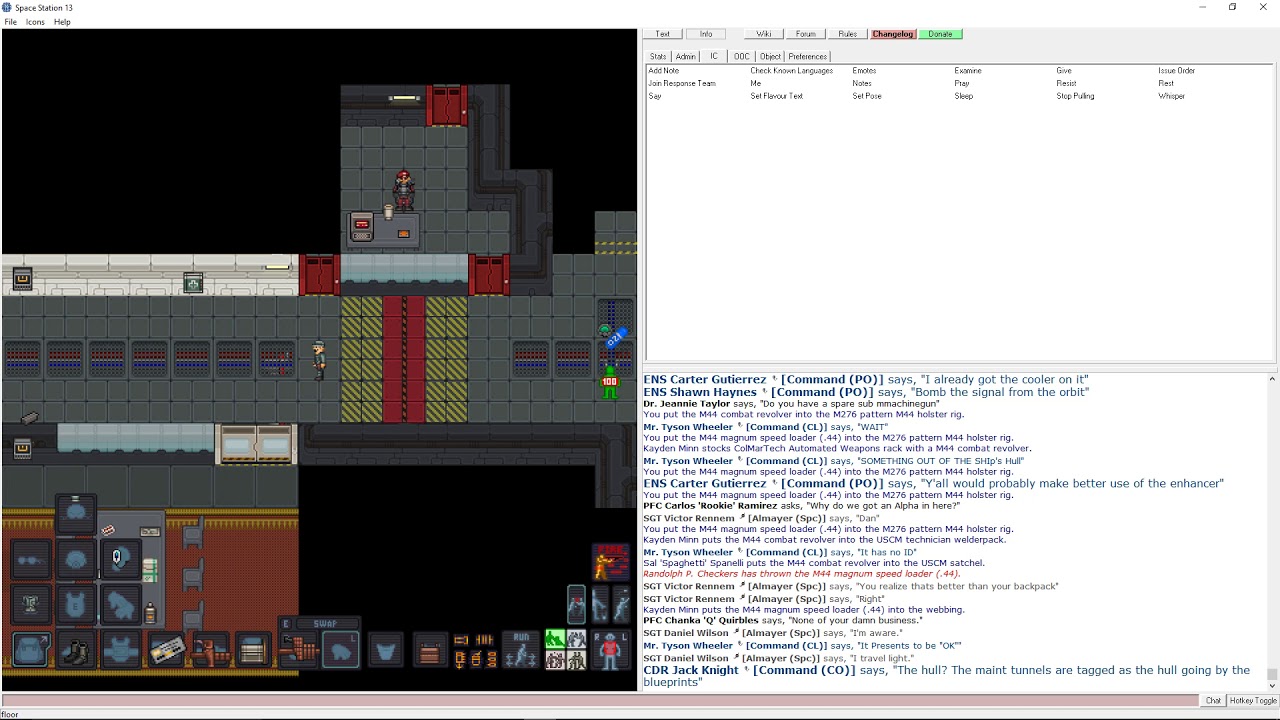Click the Text button
1280x720 pixels.
coord(662,34)
